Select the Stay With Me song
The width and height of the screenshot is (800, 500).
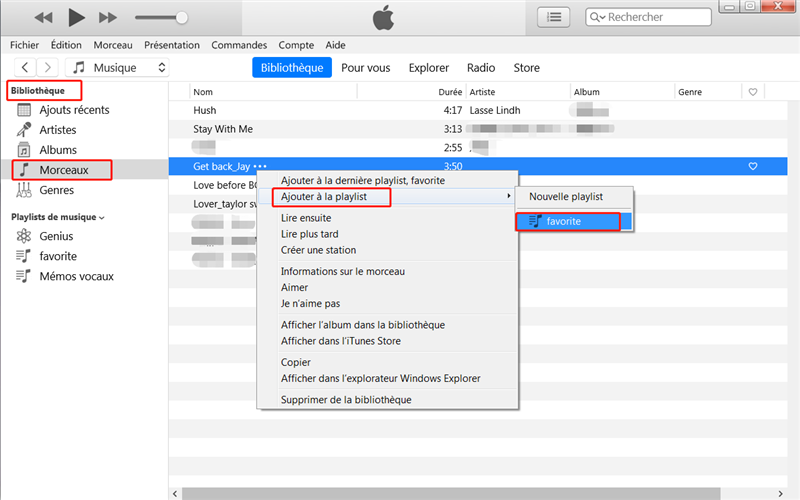click(223, 129)
